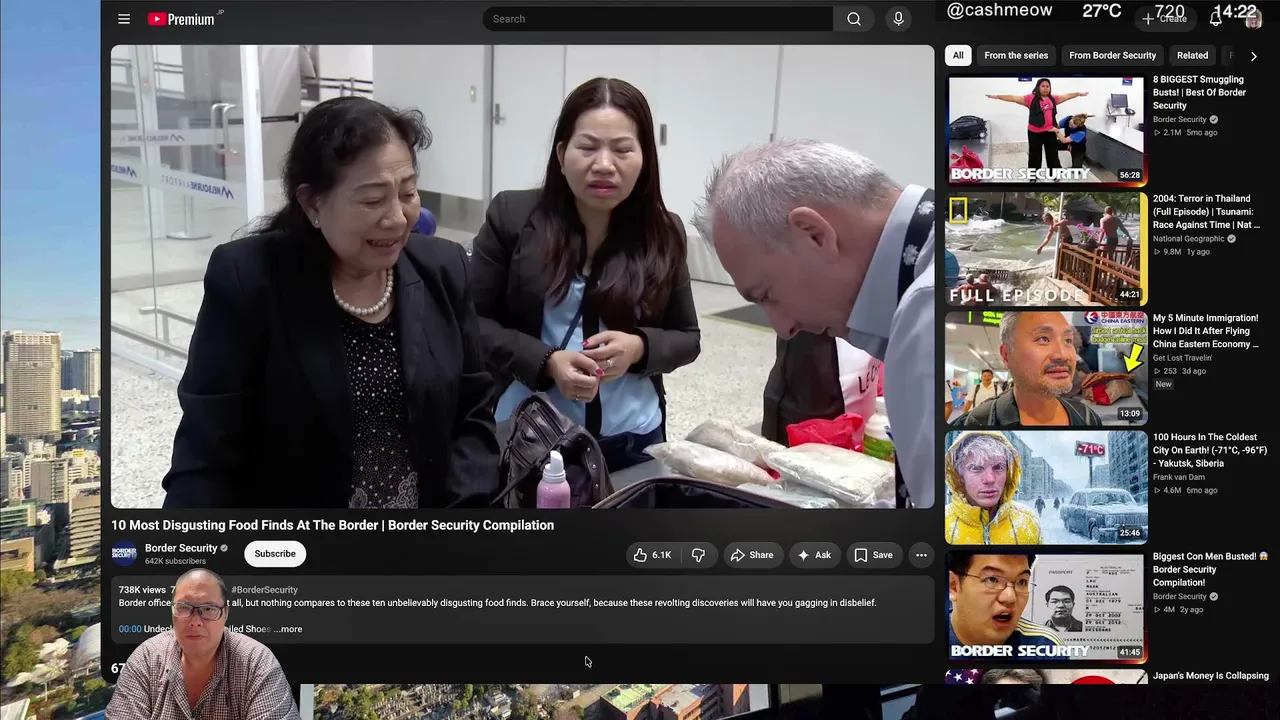This screenshot has width=1280, height=720.
Task: Like the video with 6.1K likes
Action: click(x=651, y=555)
